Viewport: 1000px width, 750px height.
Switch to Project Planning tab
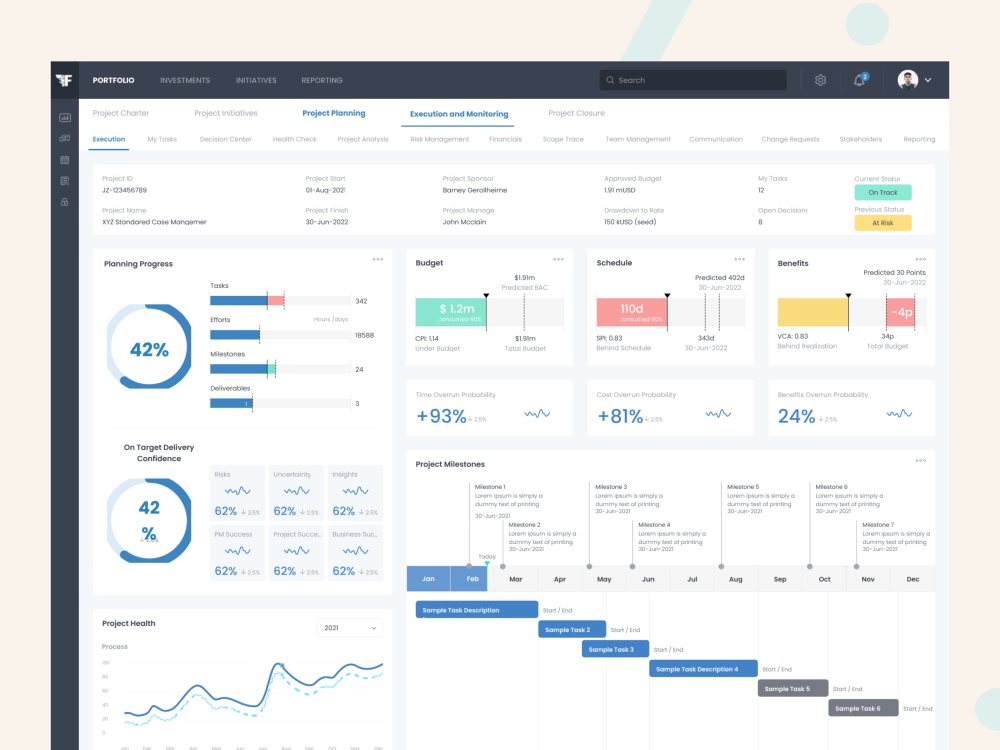click(x=334, y=113)
